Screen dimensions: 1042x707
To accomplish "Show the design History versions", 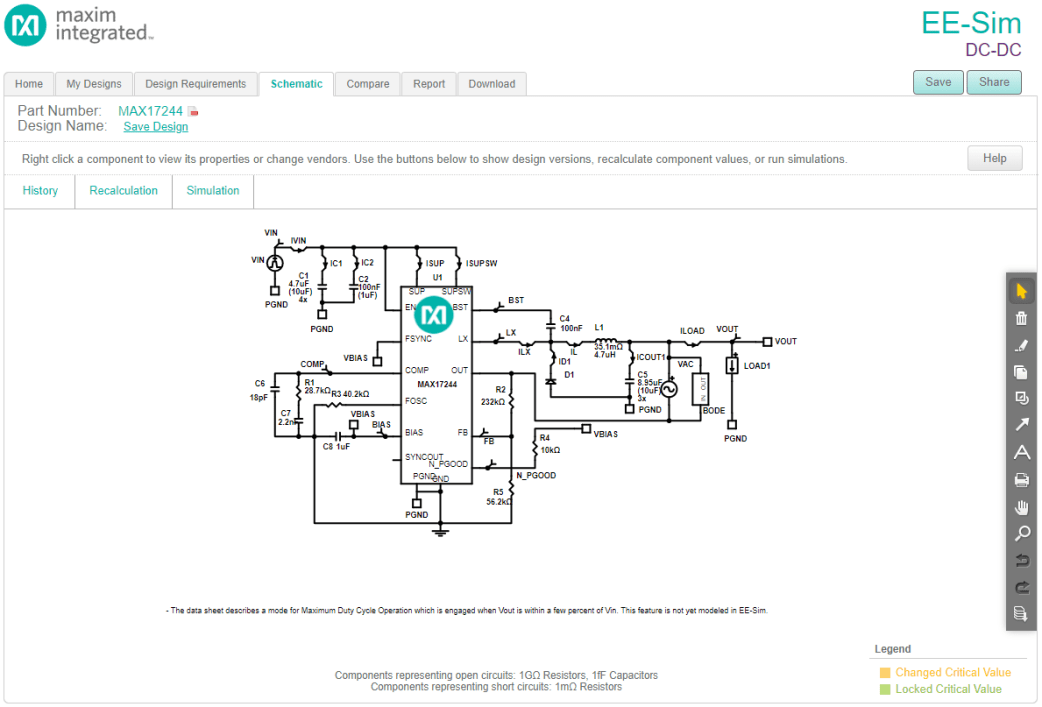I will [40, 191].
